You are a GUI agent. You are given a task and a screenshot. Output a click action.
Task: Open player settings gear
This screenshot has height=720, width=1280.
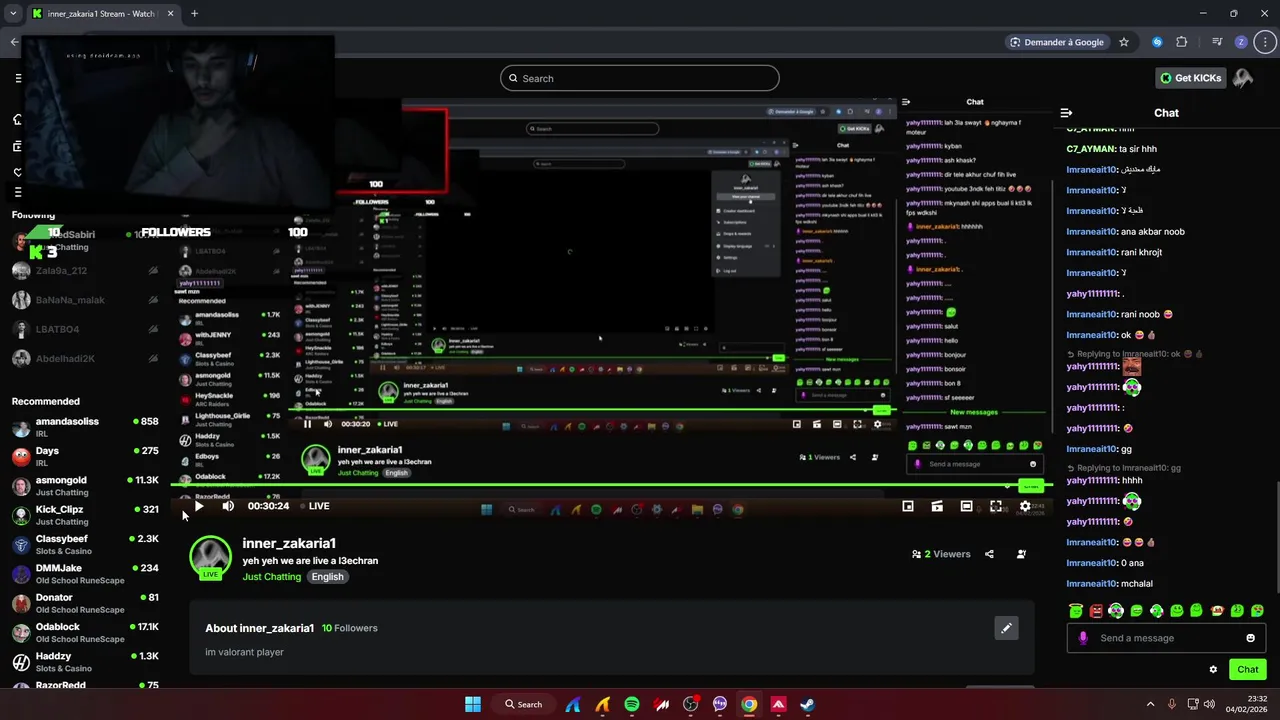click(1025, 506)
